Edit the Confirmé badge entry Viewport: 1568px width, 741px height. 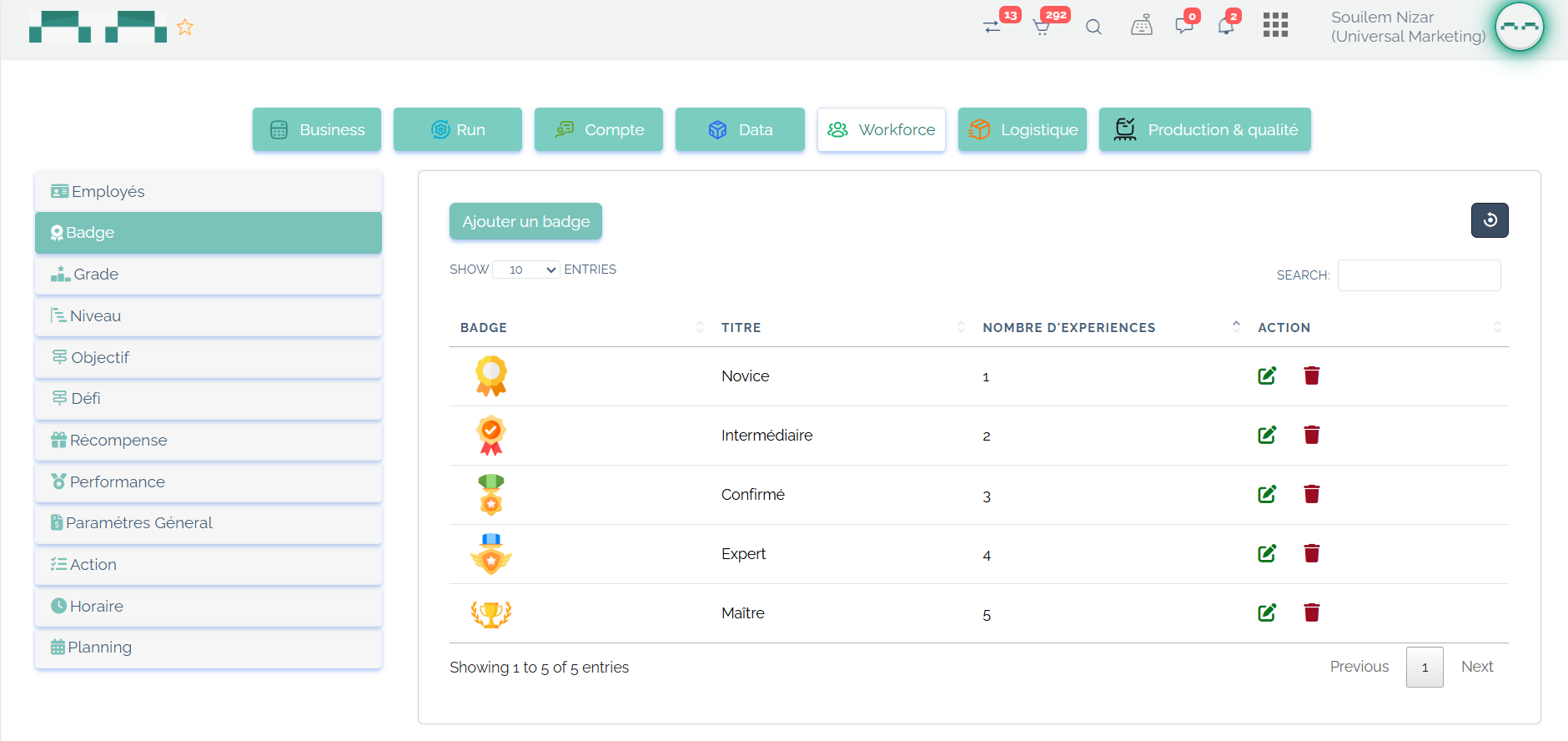1266,494
